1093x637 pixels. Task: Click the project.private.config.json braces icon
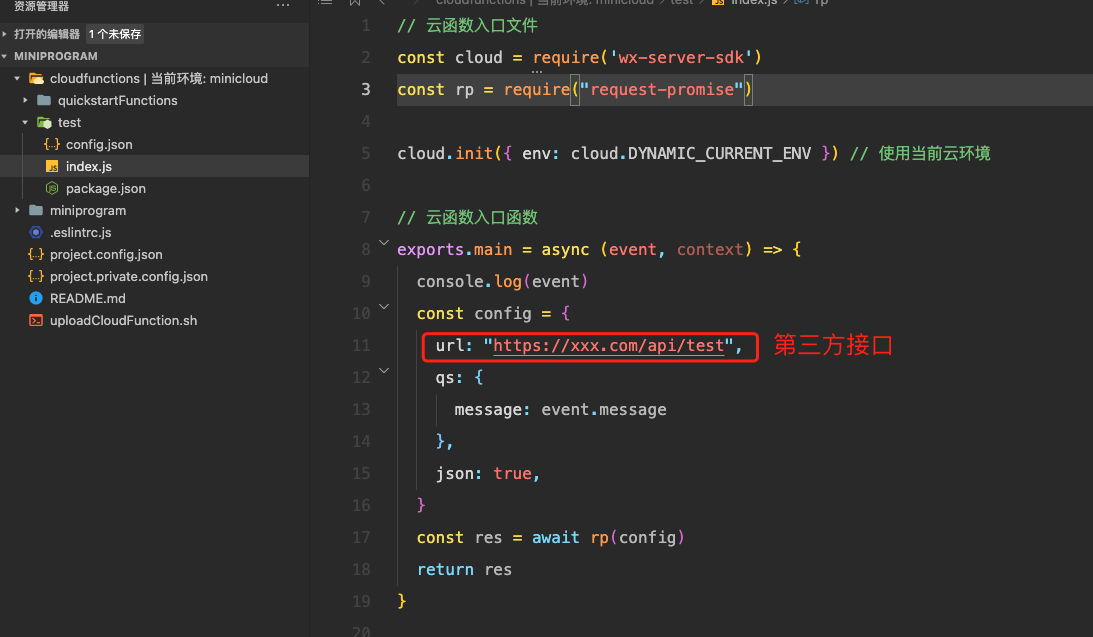pyautogui.click(x=36, y=276)
